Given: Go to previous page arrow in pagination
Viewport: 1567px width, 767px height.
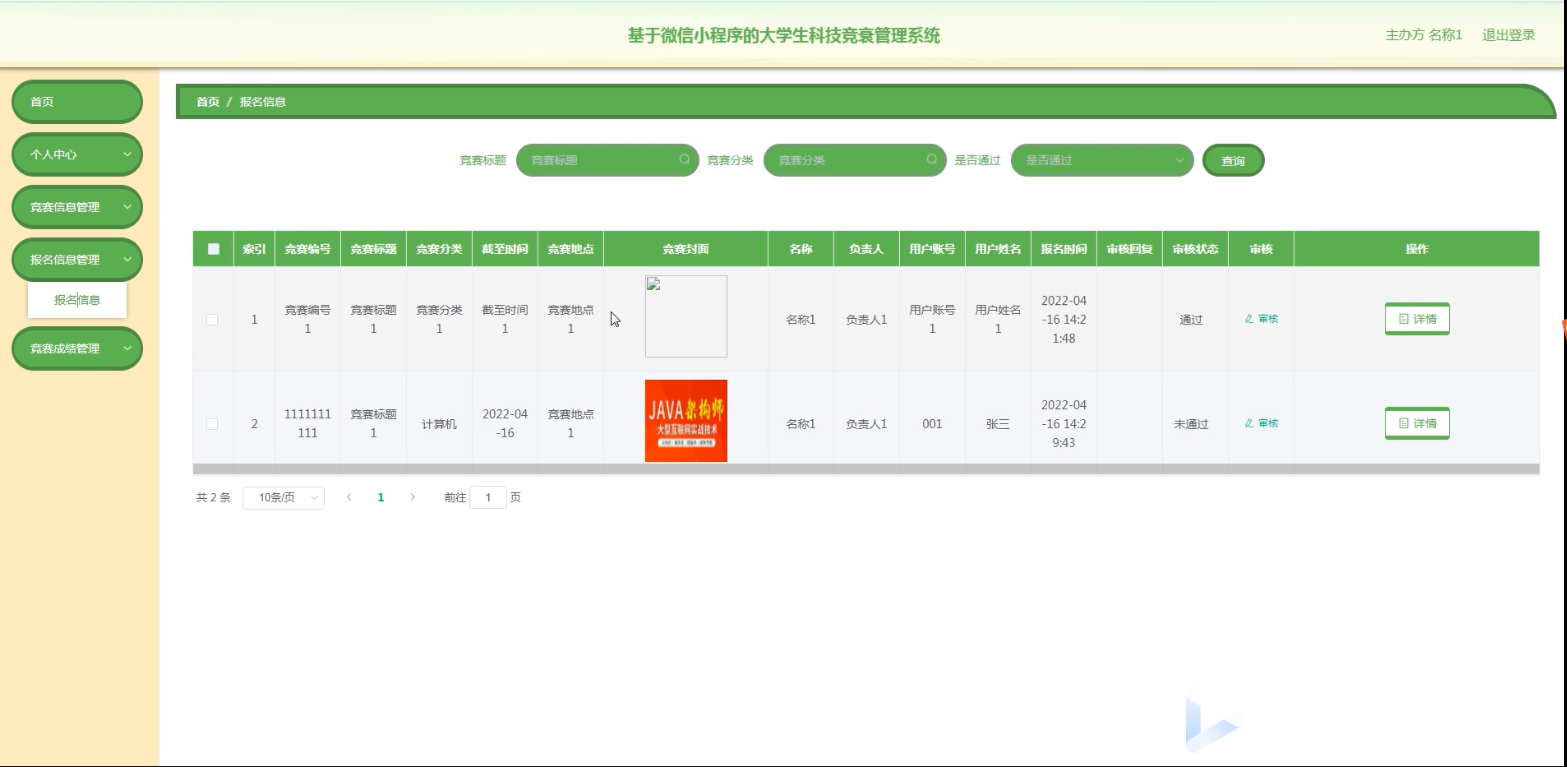Looking at the screenshot, I should tap(349, 497).
